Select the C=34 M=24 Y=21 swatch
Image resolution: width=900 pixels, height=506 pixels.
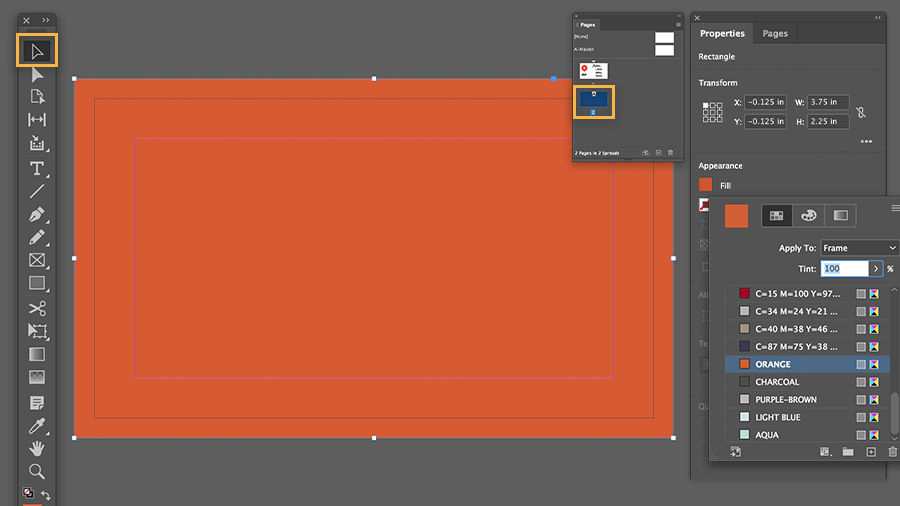coord(808,312)
